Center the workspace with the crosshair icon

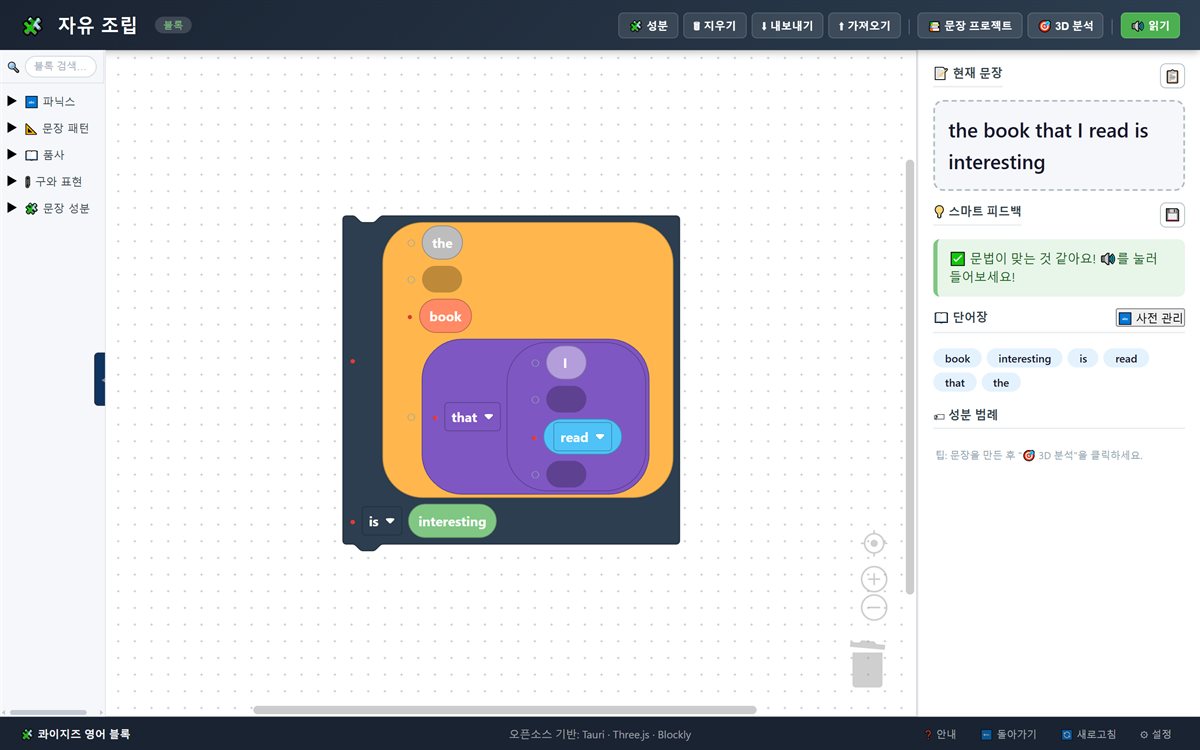point(874,543)
